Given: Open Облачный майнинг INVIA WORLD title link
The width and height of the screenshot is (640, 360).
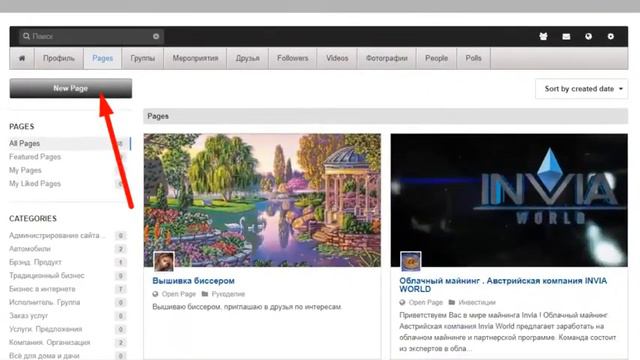Looking at the screenshot, I should [503, 285].
